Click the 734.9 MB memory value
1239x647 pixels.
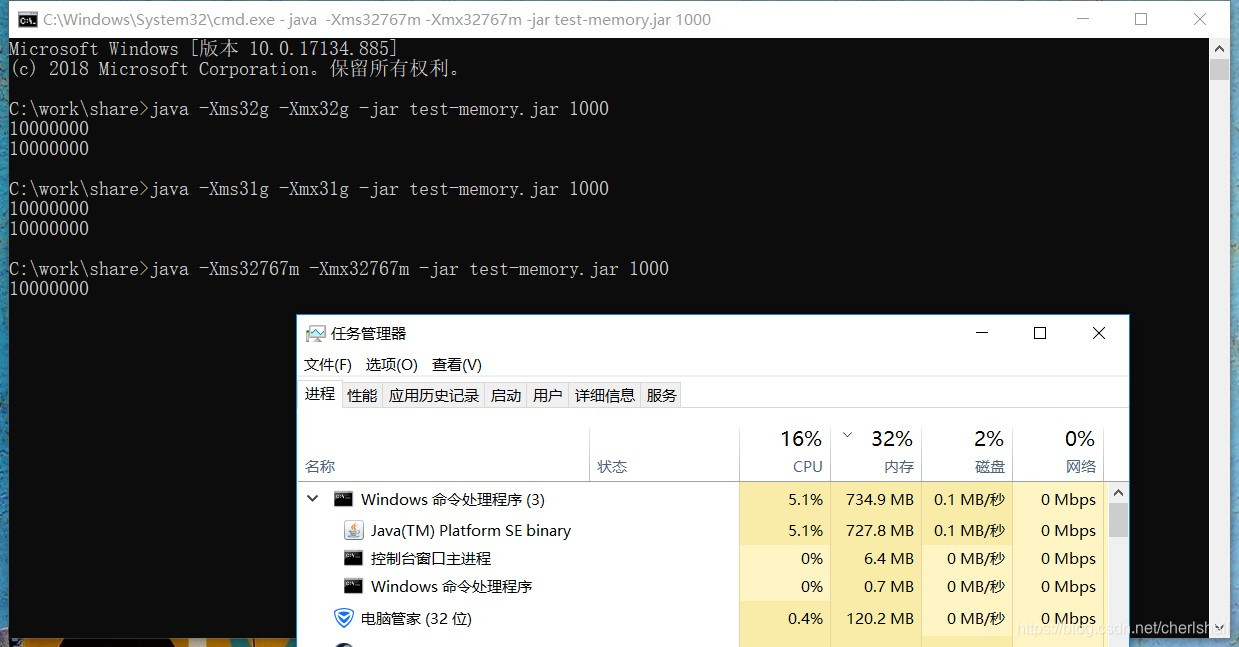[x=880, y=499]
